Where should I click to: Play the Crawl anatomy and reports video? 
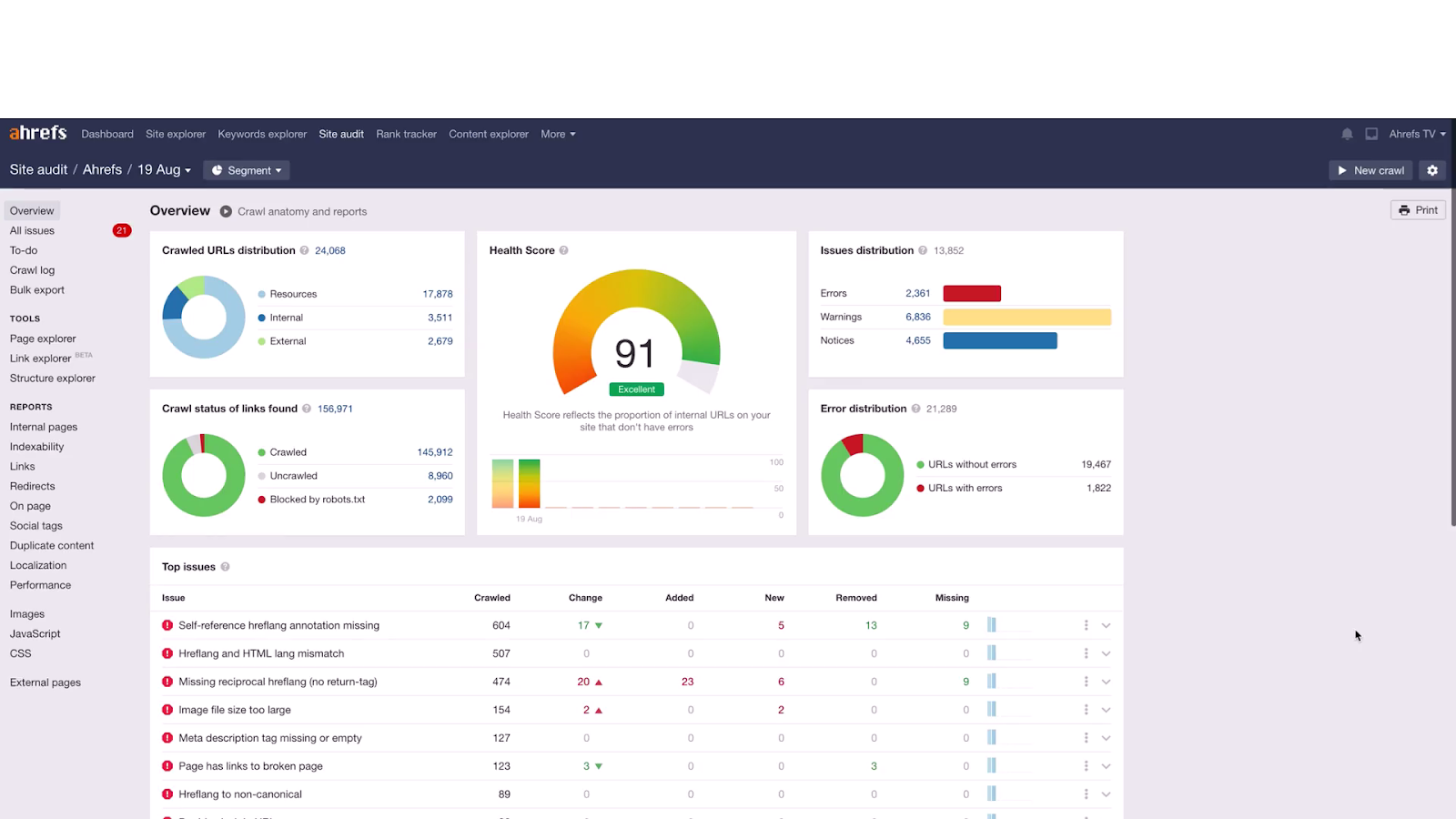click(x=226, y=211)
